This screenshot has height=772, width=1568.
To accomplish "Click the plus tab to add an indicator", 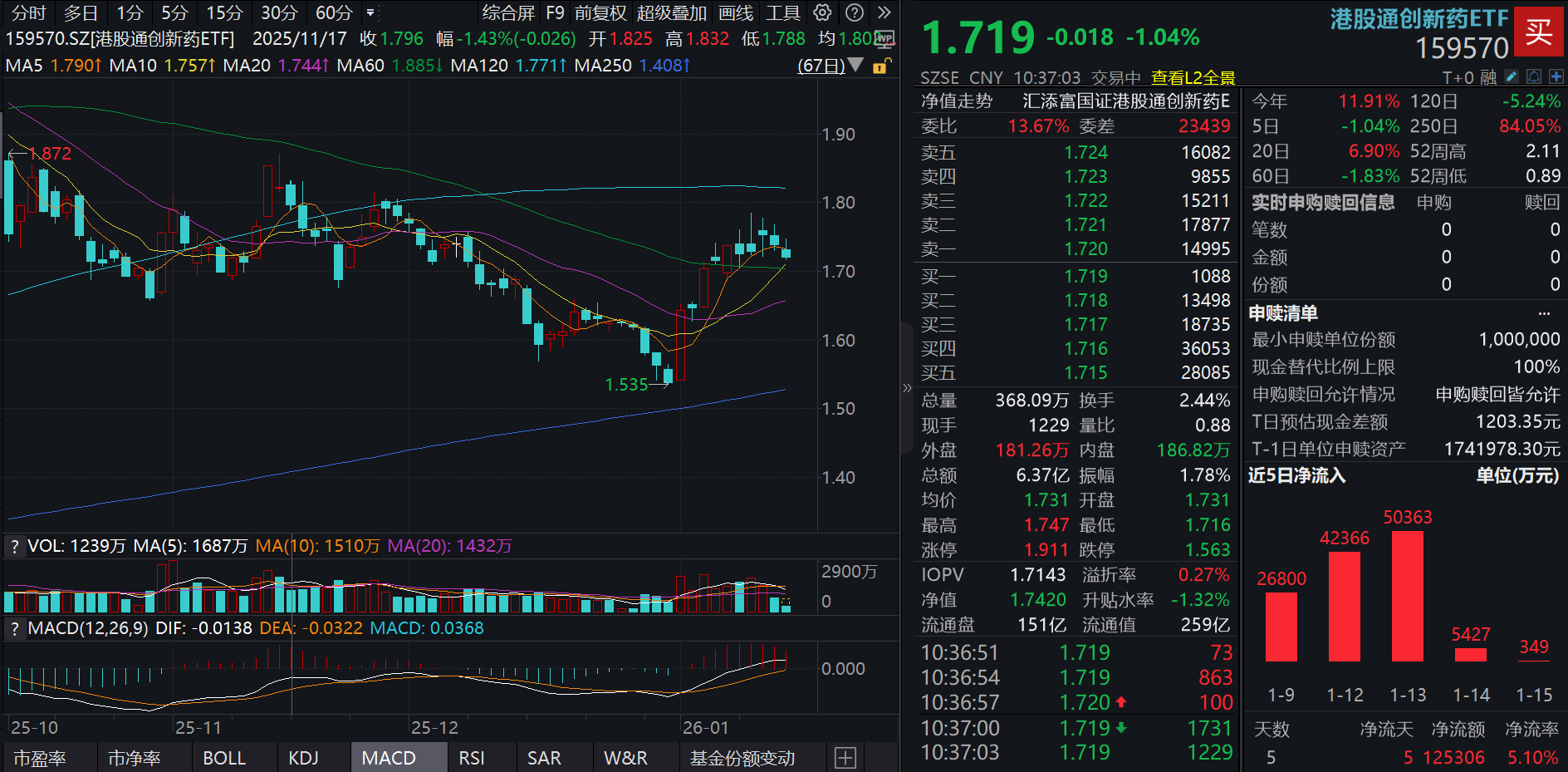I will pos(845,757).
